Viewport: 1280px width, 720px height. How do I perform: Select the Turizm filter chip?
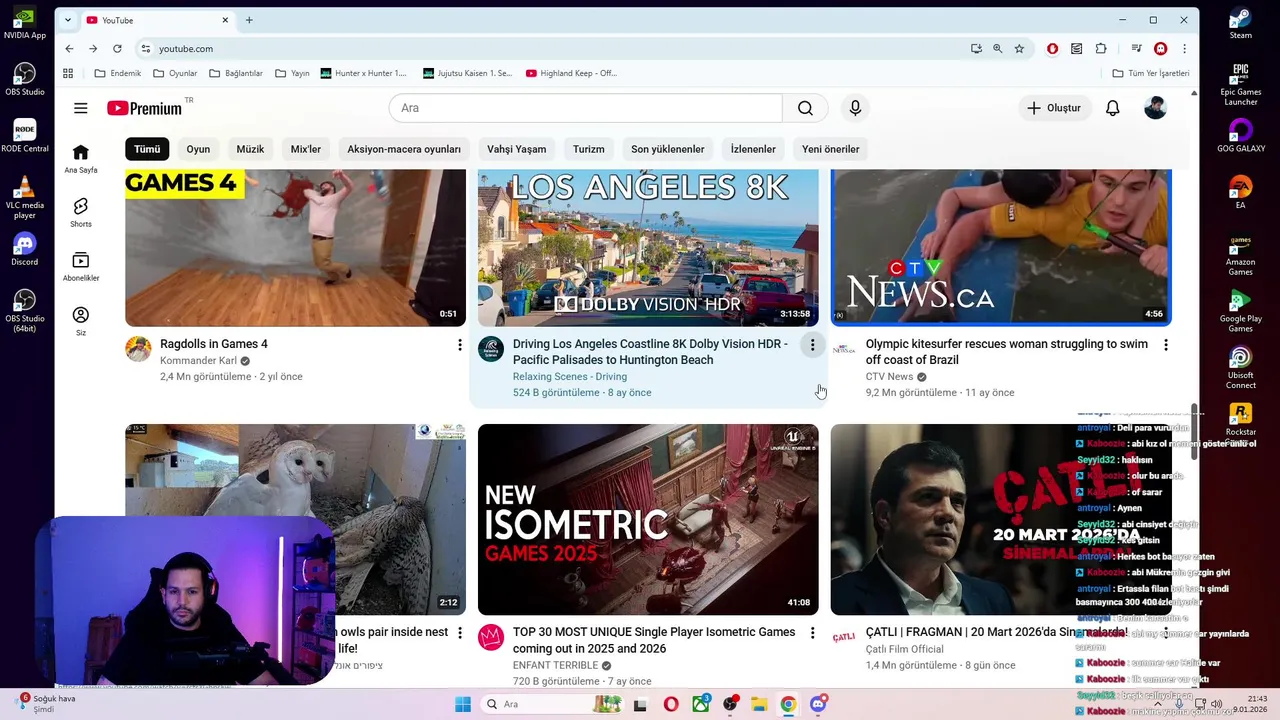tap(588, 149)
